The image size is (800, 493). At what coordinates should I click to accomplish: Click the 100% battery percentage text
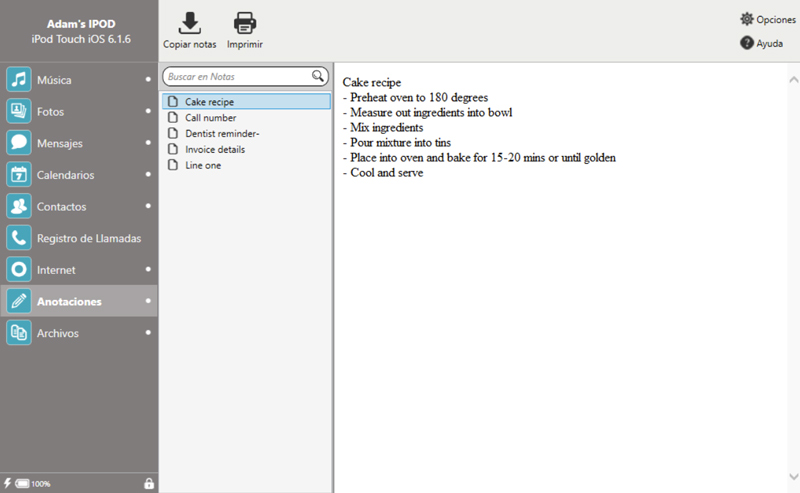(41, 484)
